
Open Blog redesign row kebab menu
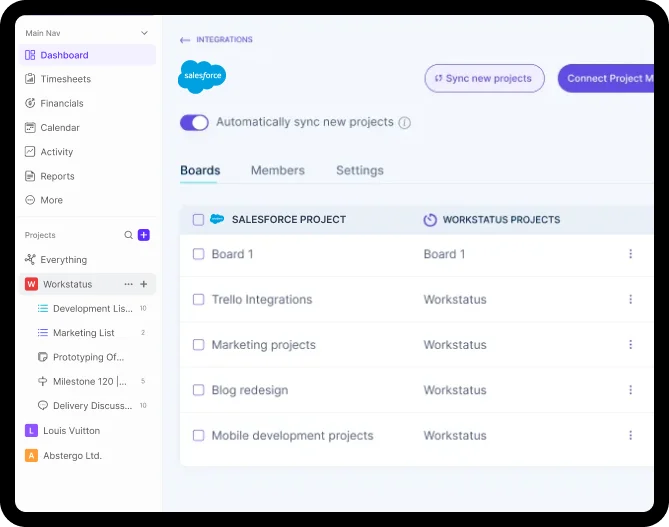[x=631, y=390]
